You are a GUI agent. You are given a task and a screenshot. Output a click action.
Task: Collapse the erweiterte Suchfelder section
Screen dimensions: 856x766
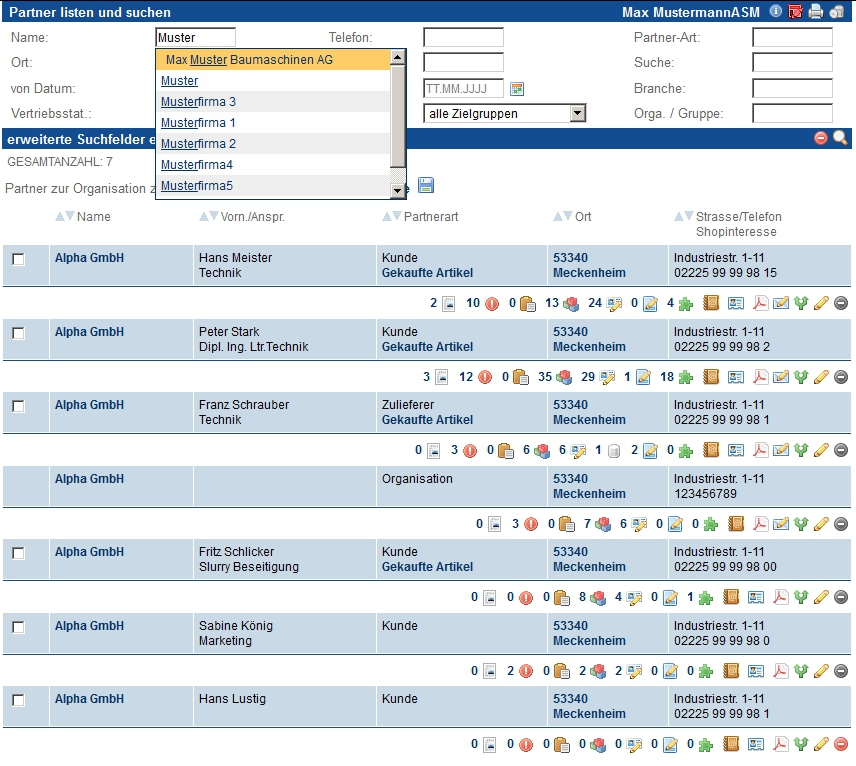[x=823, y=138]
